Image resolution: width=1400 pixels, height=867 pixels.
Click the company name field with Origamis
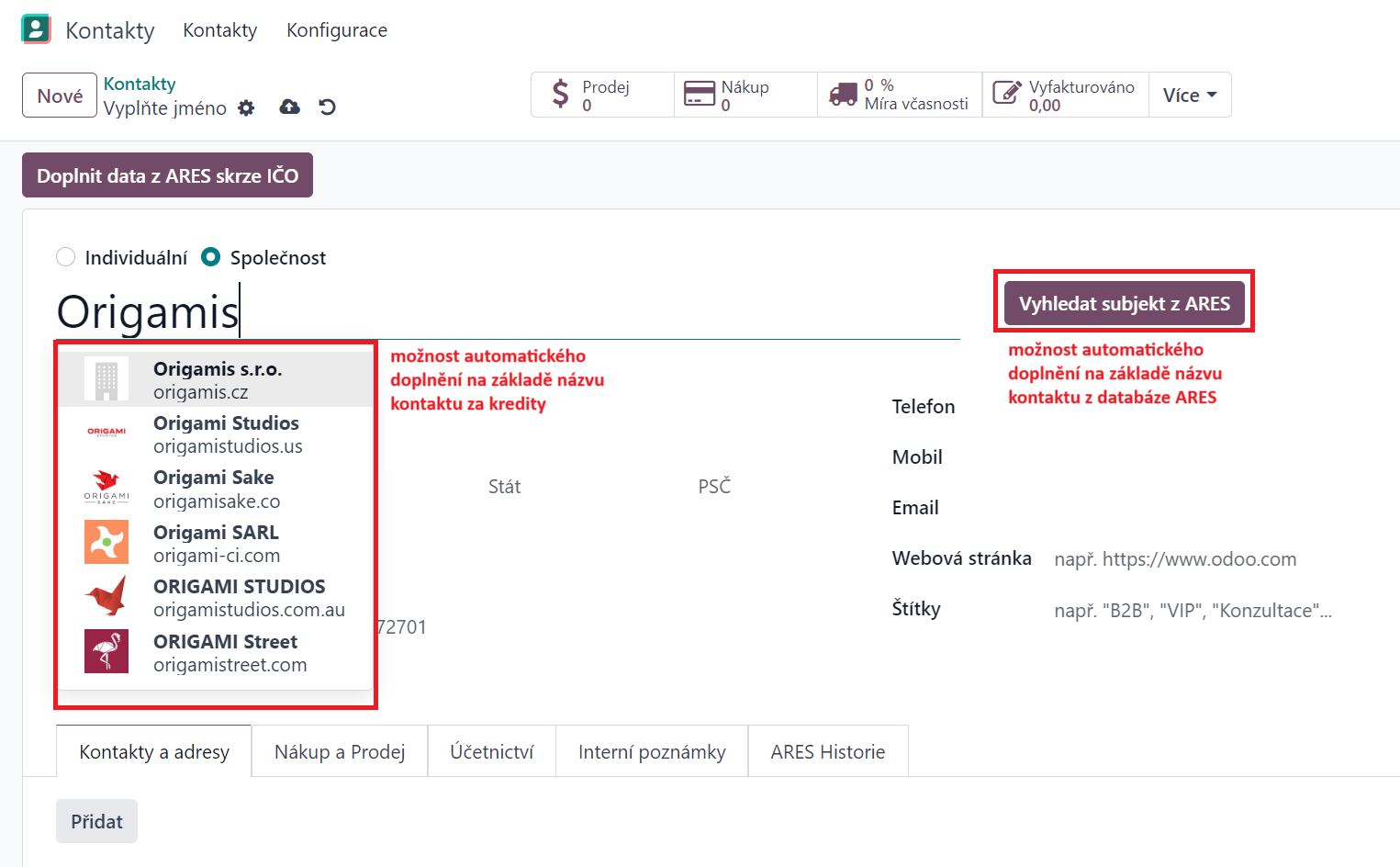pos(508,311)
